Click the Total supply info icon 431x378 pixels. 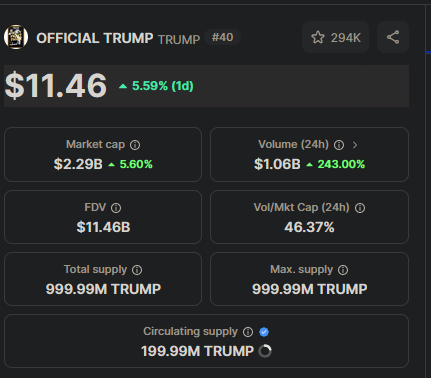[x=137, y=270]
